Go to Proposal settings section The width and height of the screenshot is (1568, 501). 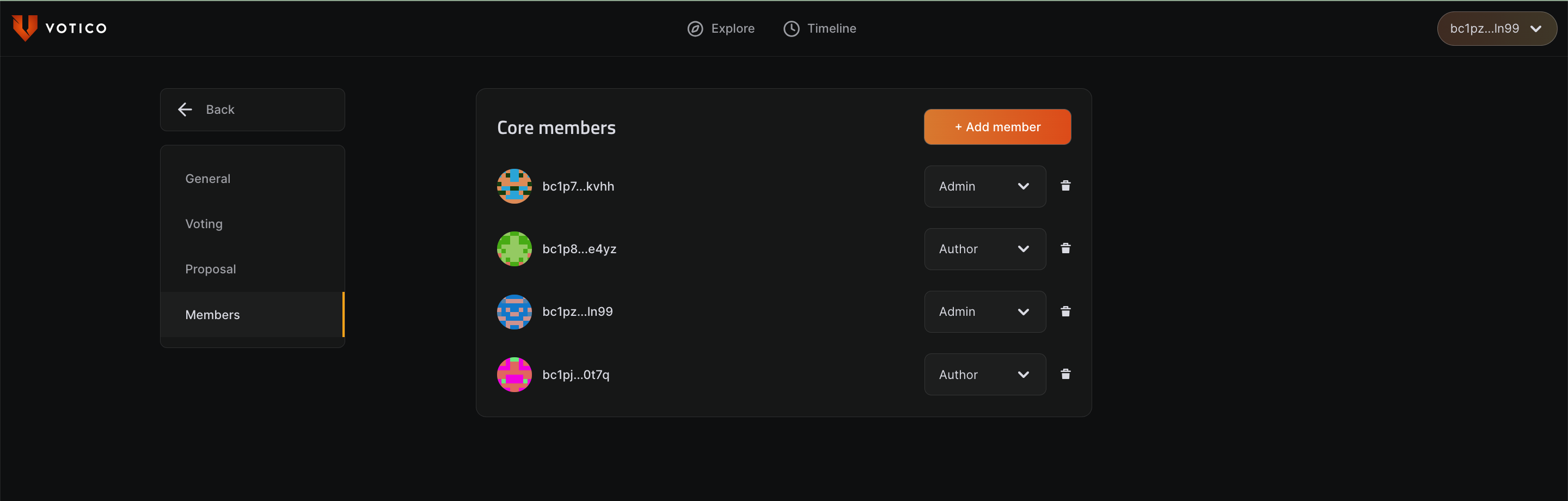[211, 269]
